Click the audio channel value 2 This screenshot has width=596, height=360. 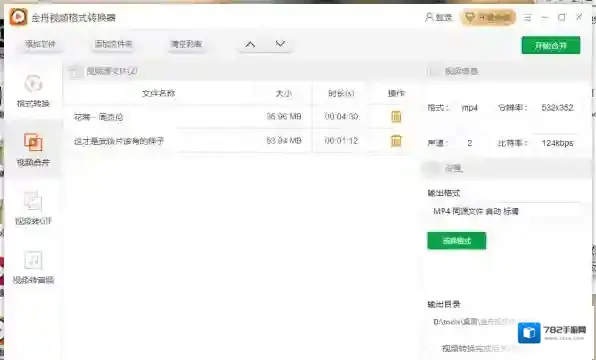(x=470, y=143)
